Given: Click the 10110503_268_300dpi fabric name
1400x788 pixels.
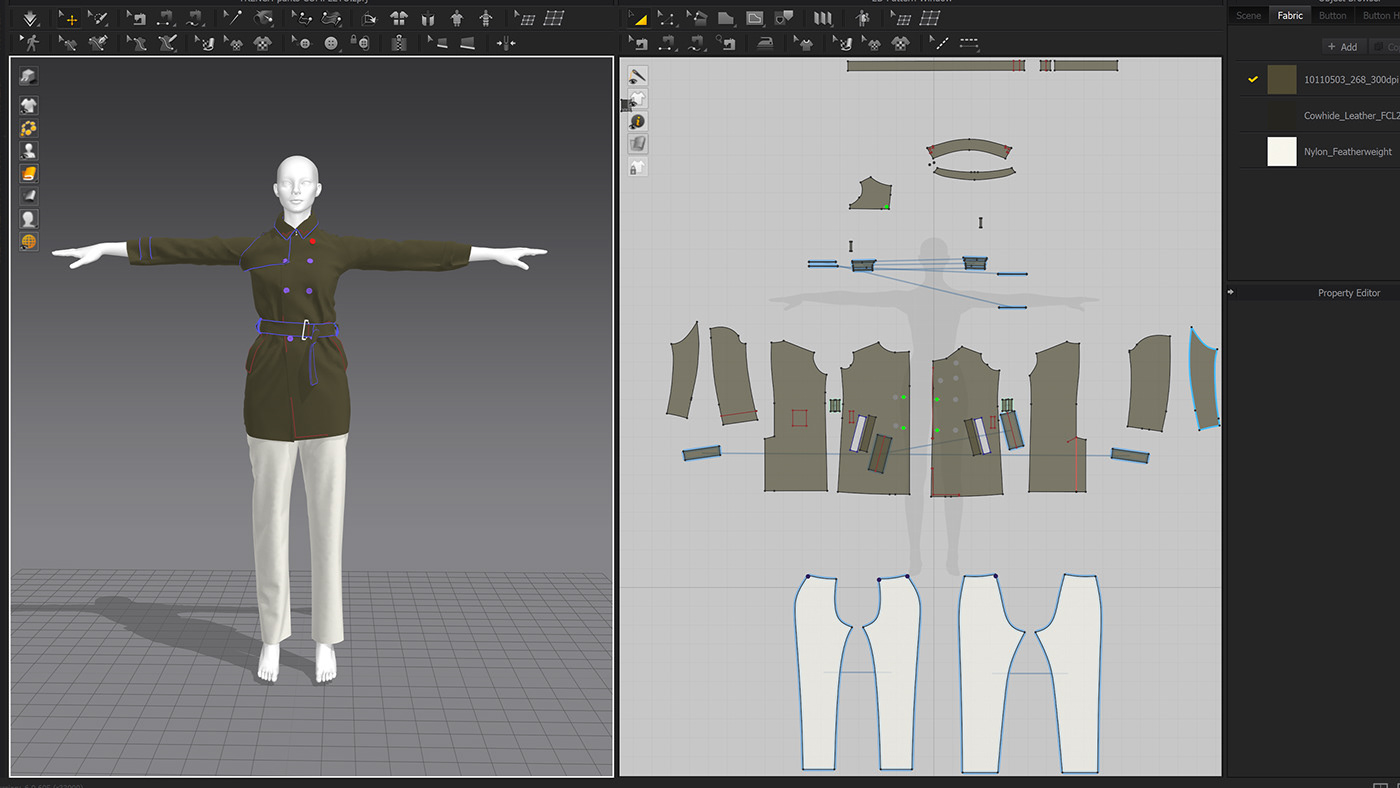Looking at the screenshot, I should (x=1351, y=79).
